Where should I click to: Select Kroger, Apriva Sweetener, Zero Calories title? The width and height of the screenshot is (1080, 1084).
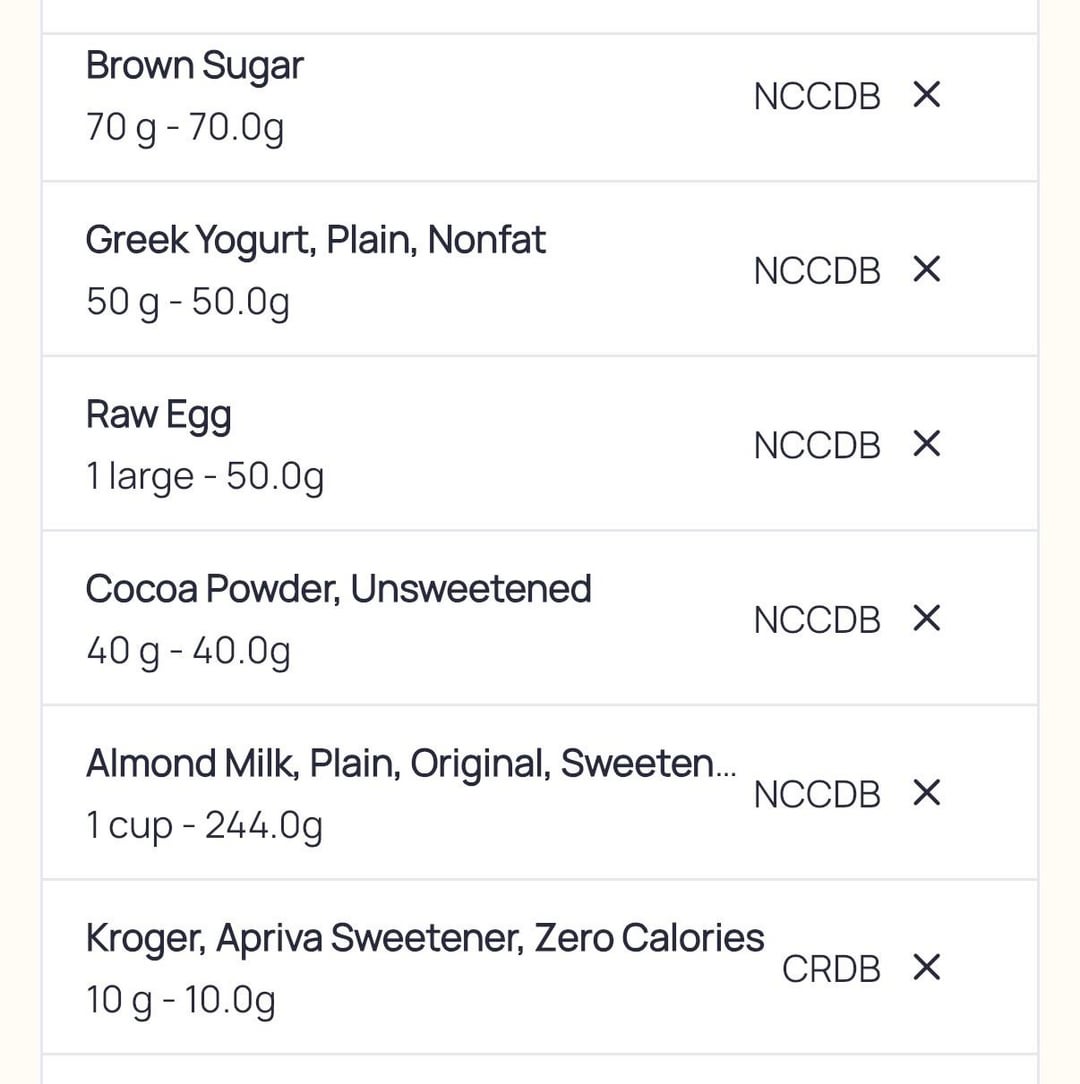[x=424, y=938]
